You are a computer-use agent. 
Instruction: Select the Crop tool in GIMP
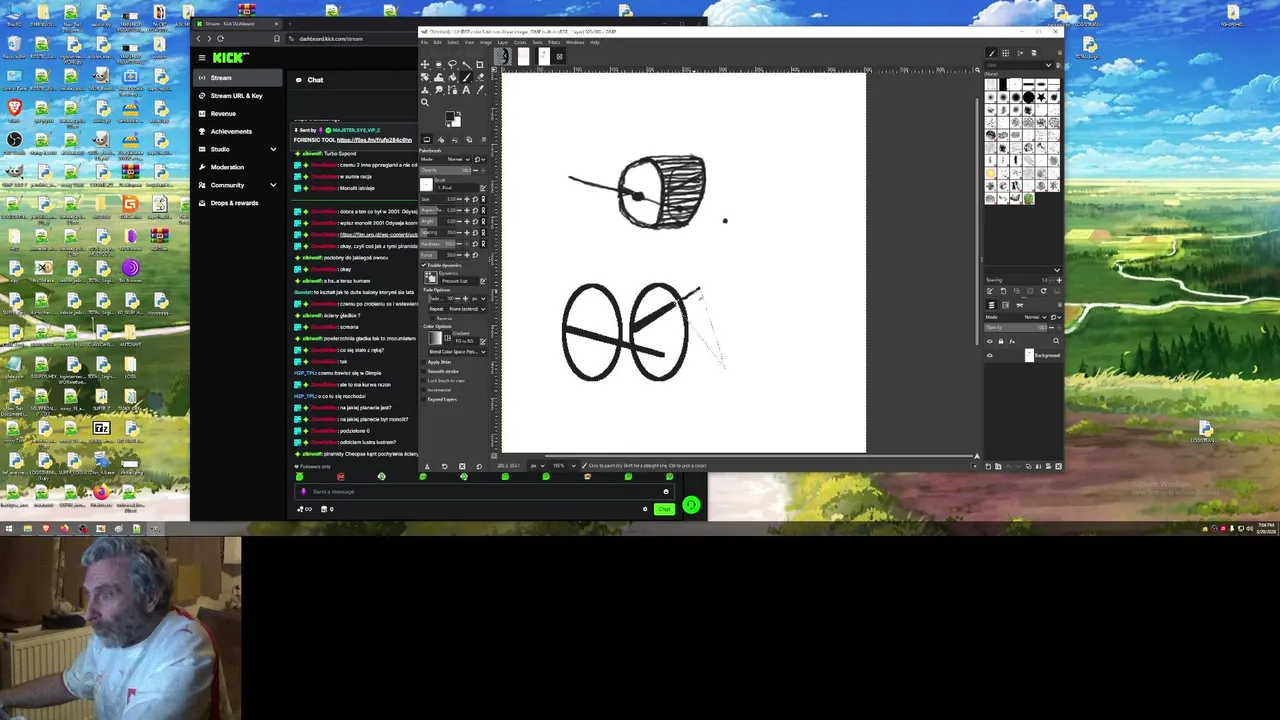tap(479, 64)
